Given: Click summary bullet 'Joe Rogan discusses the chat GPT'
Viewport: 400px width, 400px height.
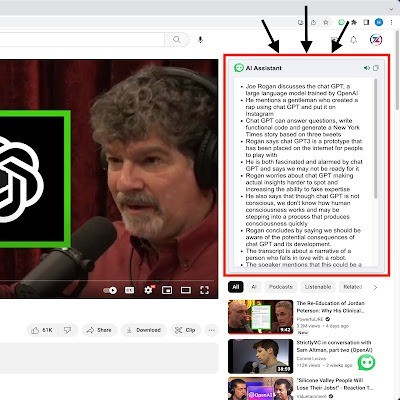Looking at the screenshot, I should [x=302, y=90].
